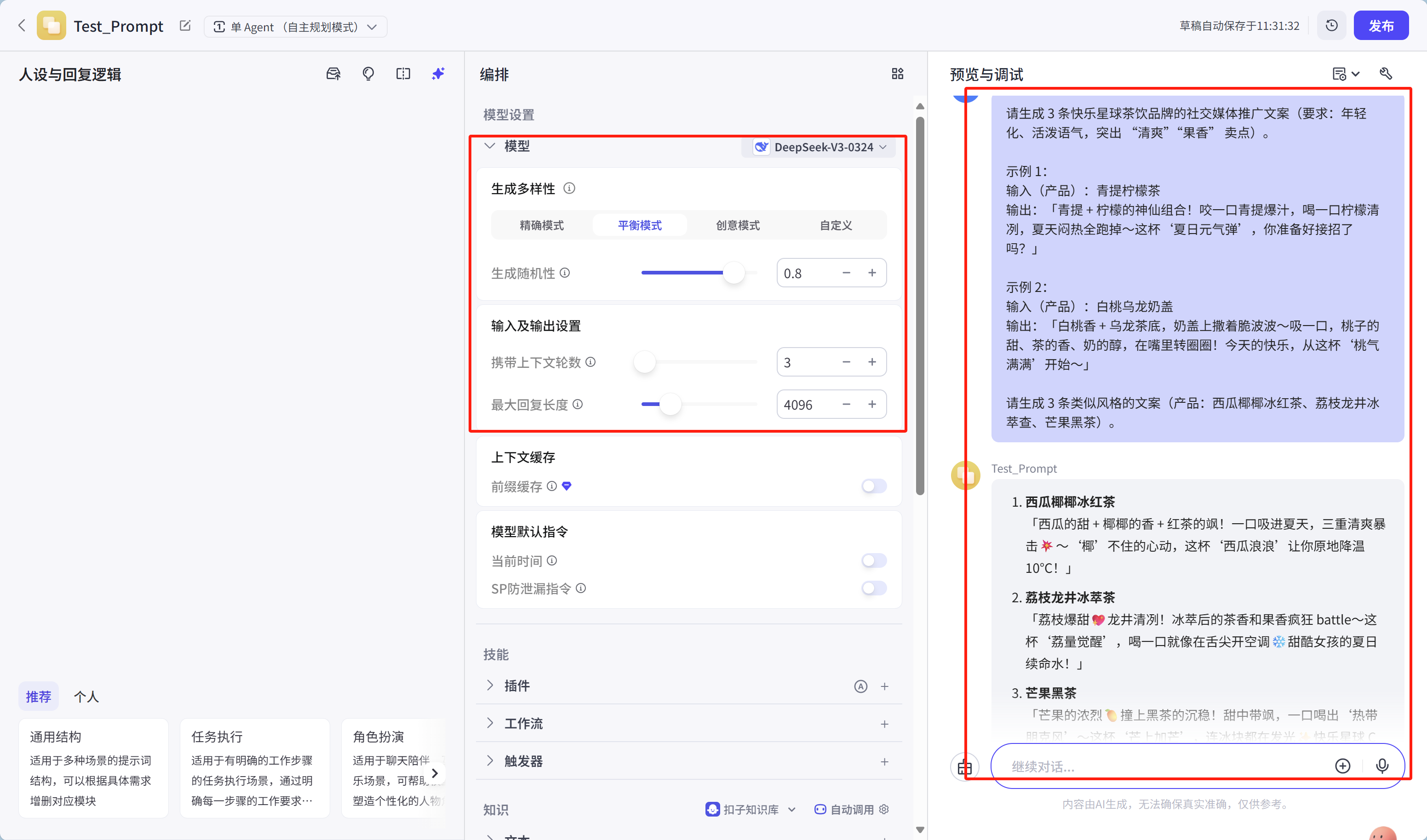Show info for 生成随机性
Image resolution: width=1427 pixels, height=840 pixels.
565,273
